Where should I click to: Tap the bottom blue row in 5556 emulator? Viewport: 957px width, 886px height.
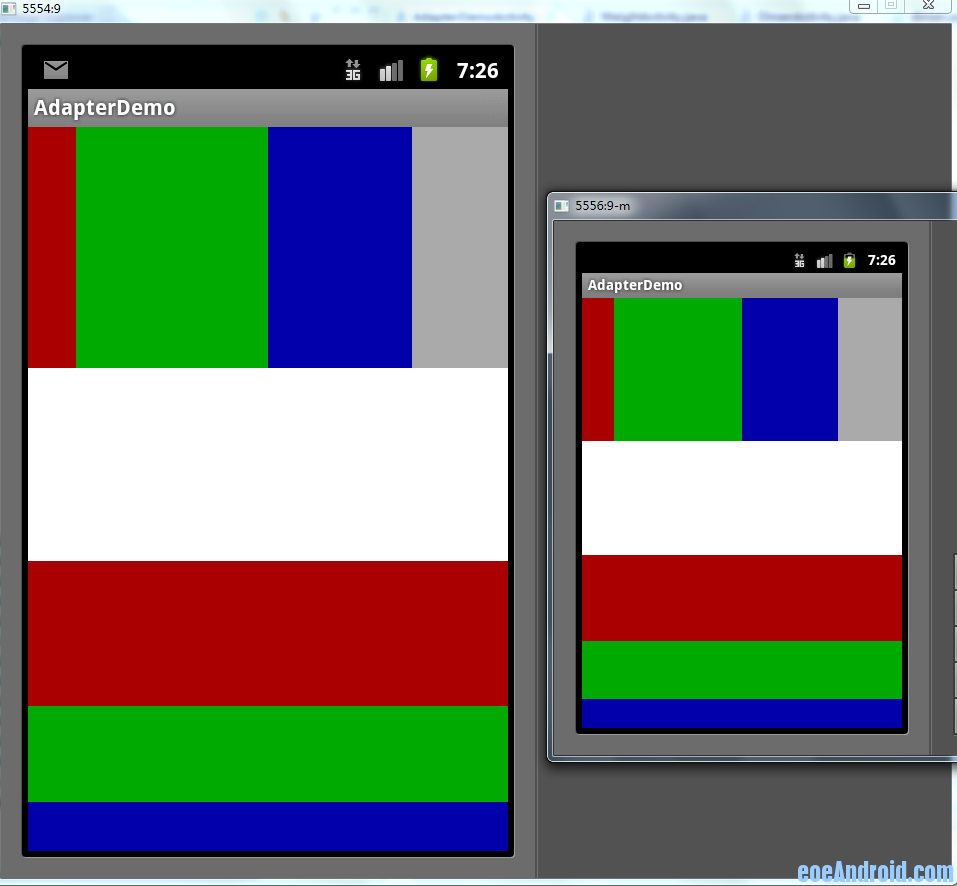(x=742, y=713)
